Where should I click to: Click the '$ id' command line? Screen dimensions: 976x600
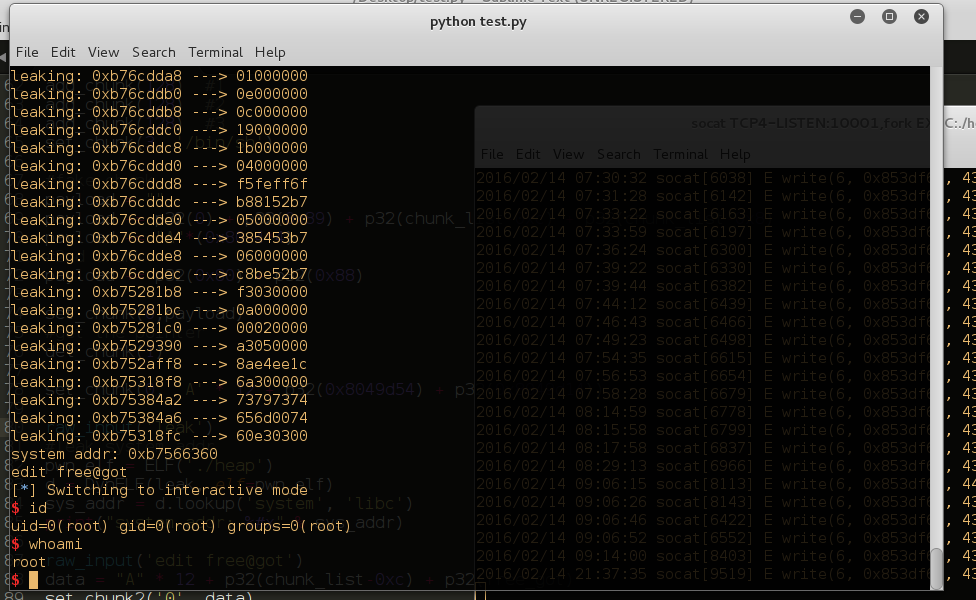click(x=29, y=509)
